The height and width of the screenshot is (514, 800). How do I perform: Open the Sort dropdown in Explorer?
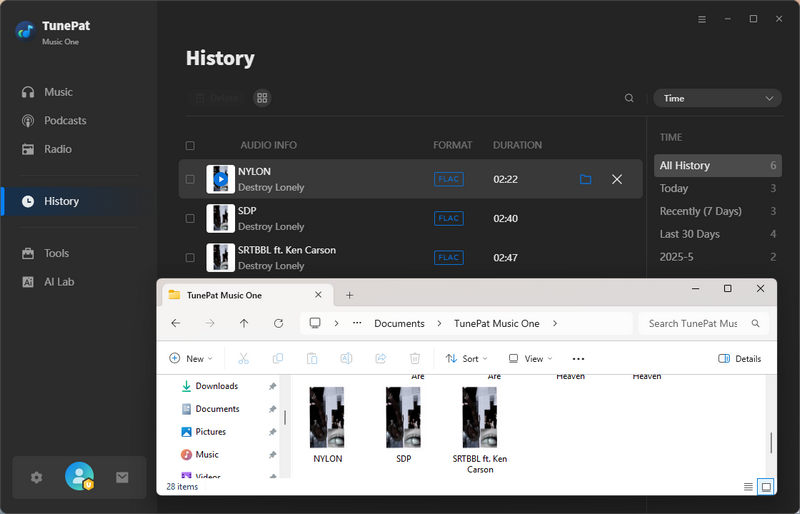pos(467,358)
